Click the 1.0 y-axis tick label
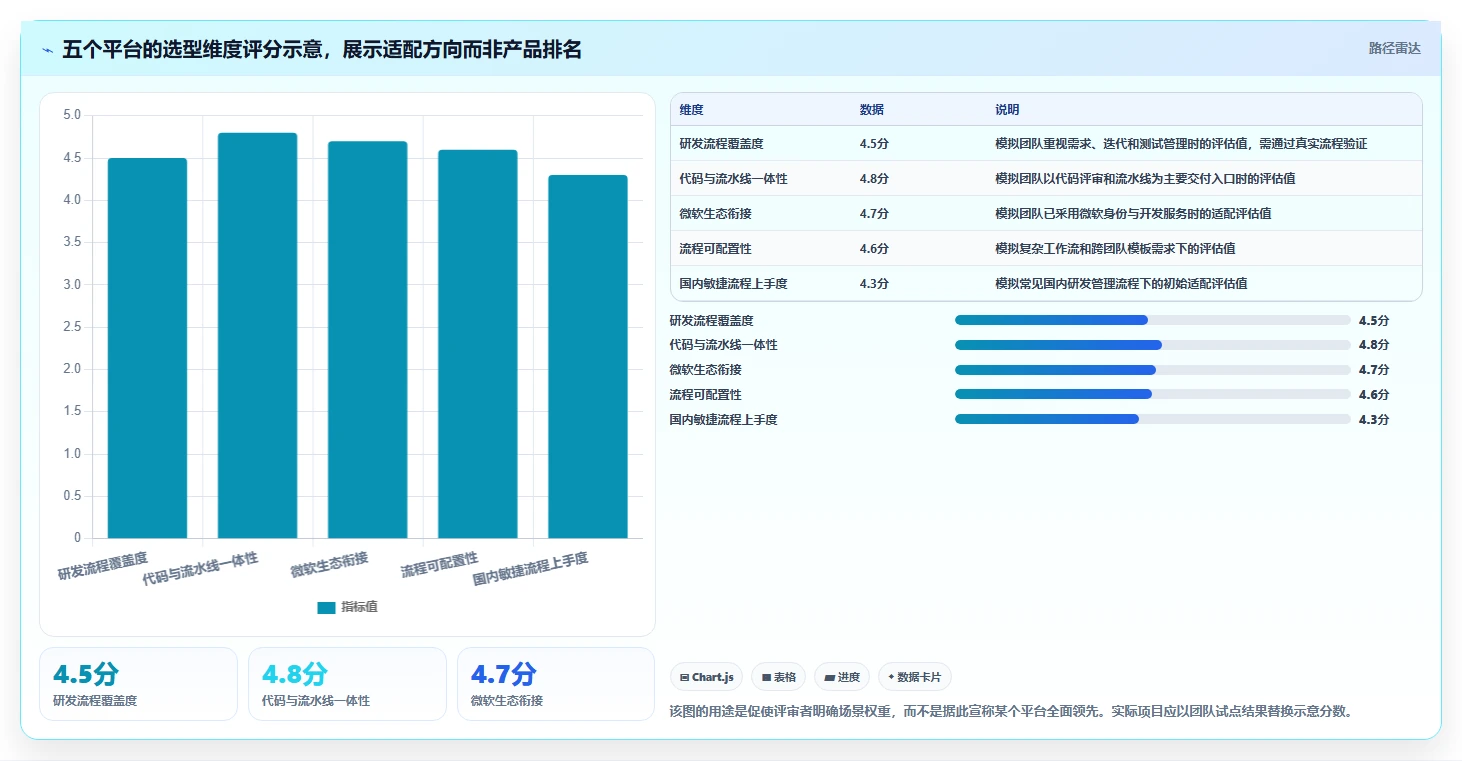 tap(72, 454)
